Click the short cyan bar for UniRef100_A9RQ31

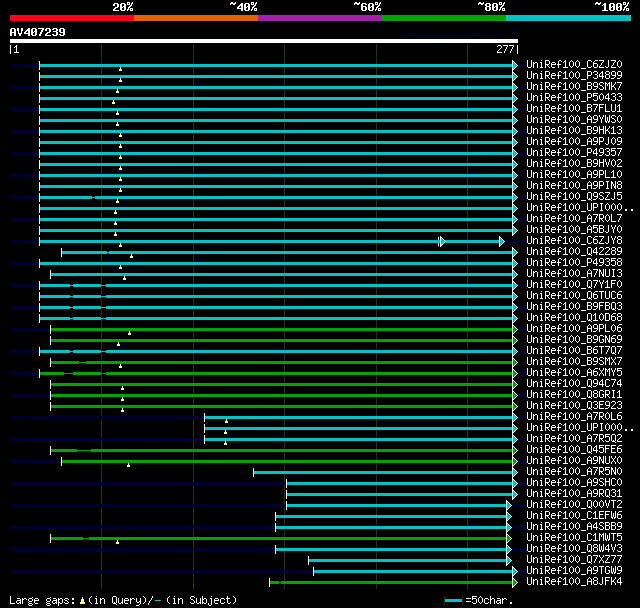[x=400, y=495]
